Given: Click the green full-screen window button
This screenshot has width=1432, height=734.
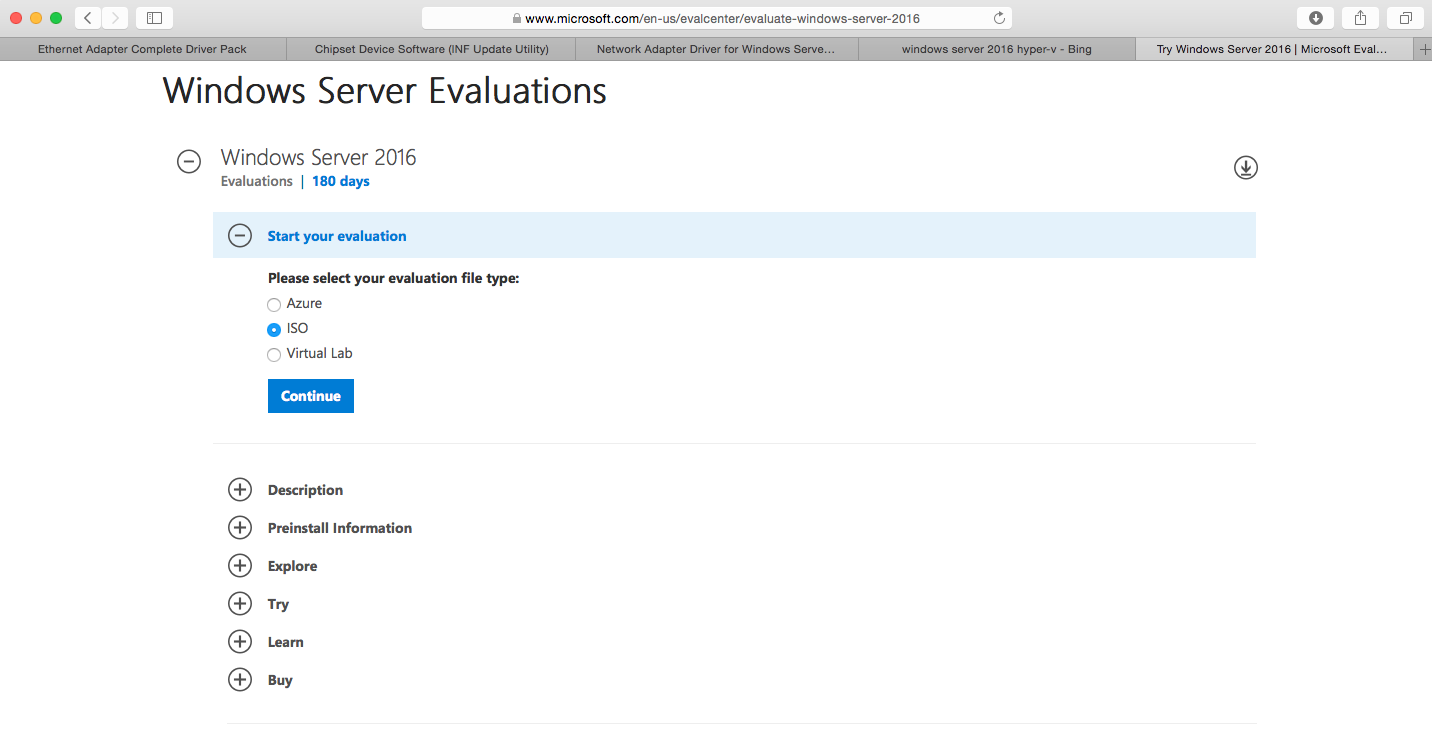Looking at the screenshot, I should click(x=56, y=18).
